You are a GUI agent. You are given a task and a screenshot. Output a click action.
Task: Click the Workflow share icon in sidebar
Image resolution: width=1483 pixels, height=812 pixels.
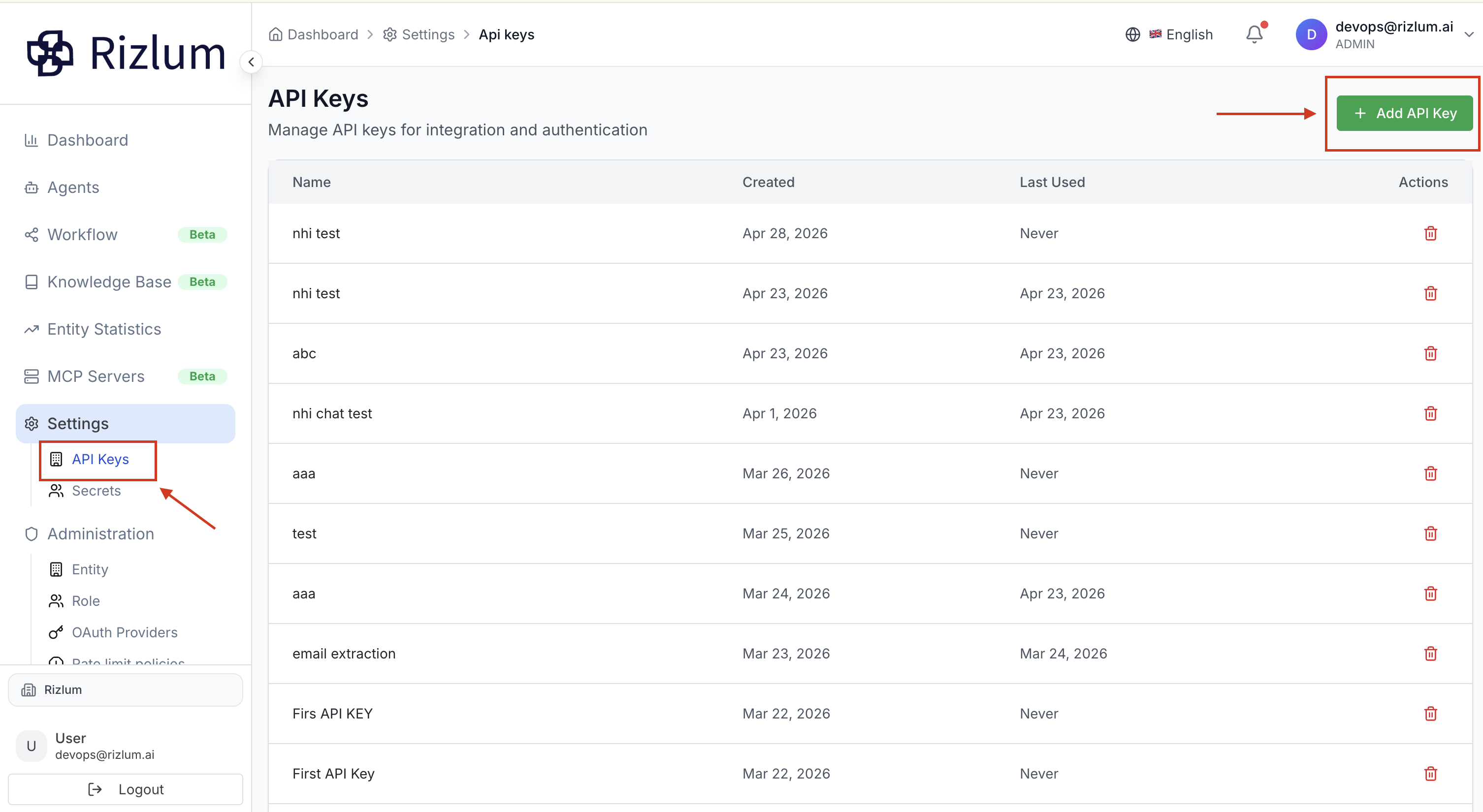point(31,235)
